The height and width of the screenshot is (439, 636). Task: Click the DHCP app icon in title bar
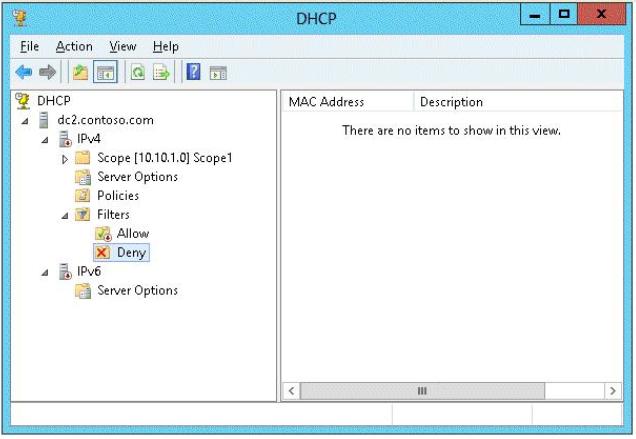[19, 18]
